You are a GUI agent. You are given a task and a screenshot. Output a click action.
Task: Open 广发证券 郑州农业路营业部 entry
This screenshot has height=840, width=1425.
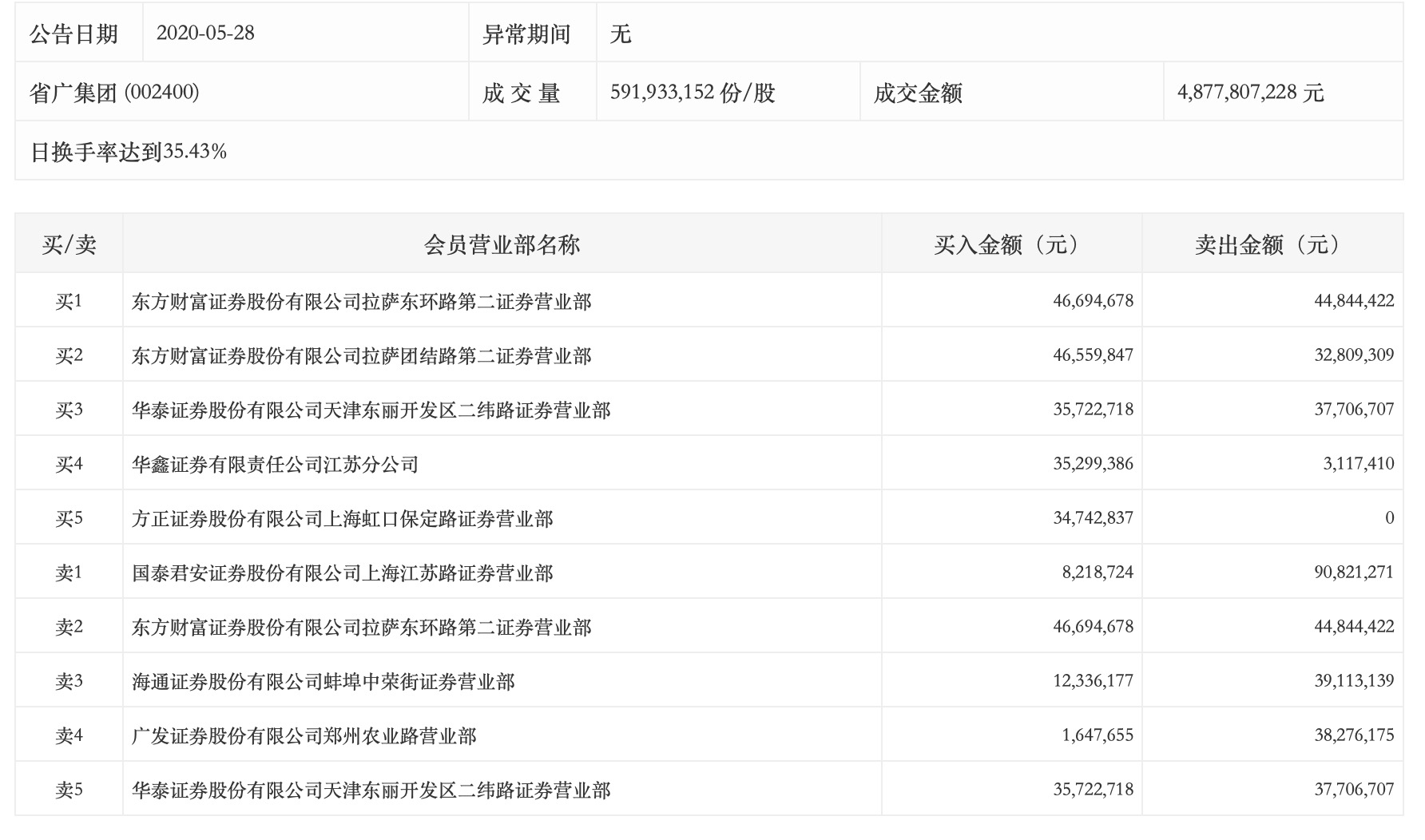click(304, 735)
